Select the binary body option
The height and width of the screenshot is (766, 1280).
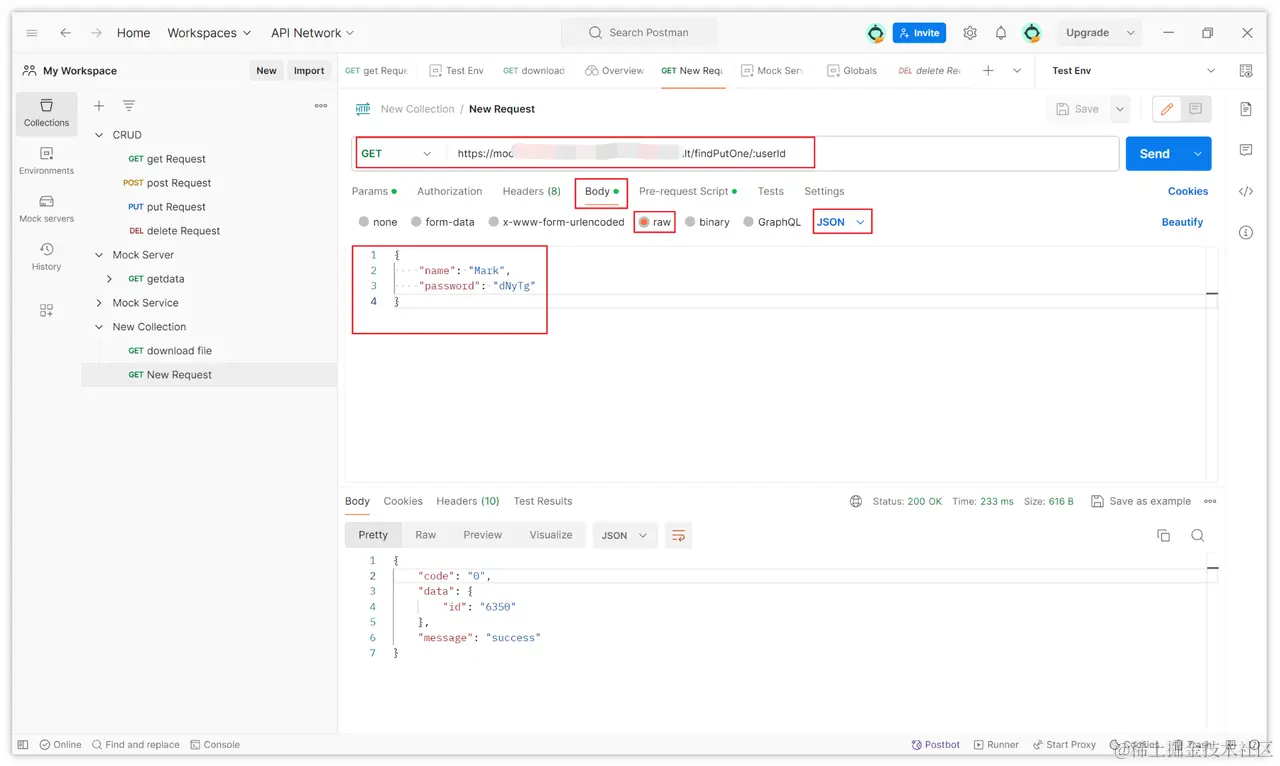pyautogui.click(x=713, y=222)
